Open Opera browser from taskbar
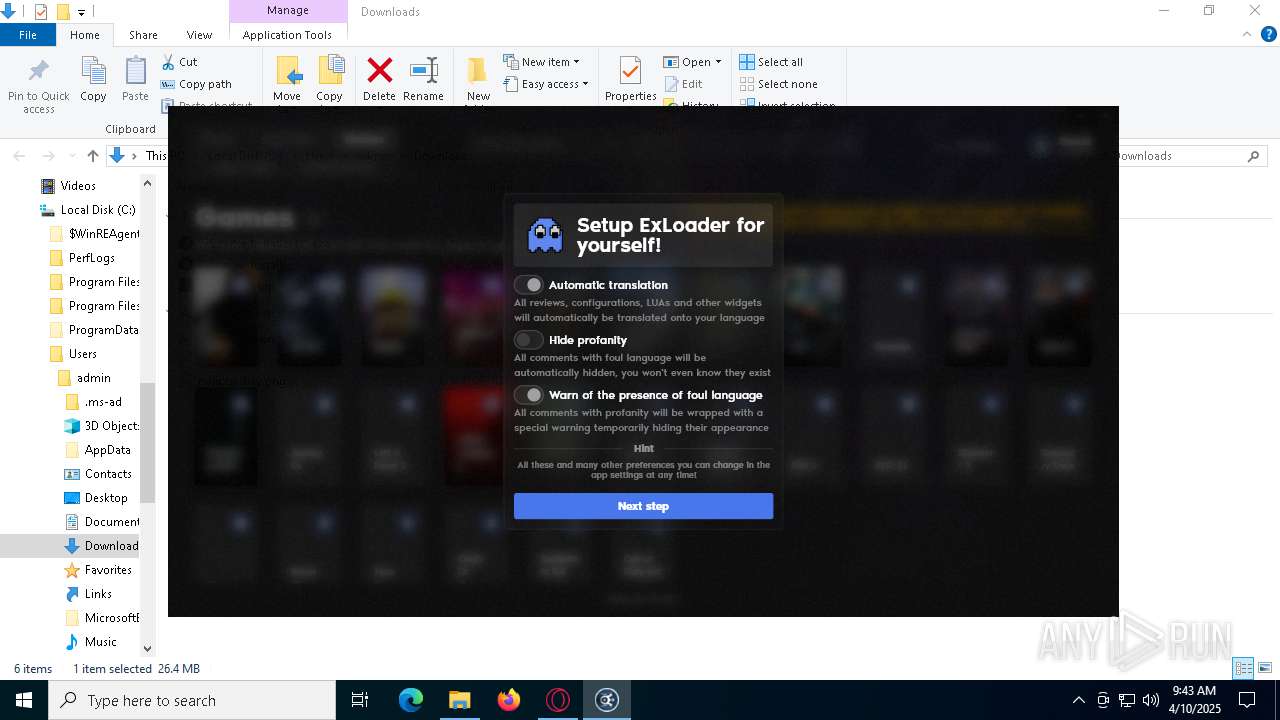 [x=558, y=700]
